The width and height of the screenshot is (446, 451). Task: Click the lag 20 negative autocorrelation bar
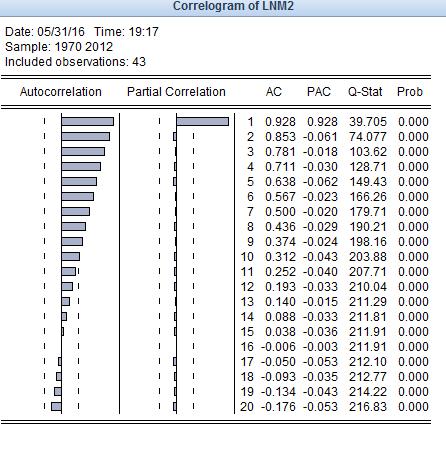click(56, 406)
